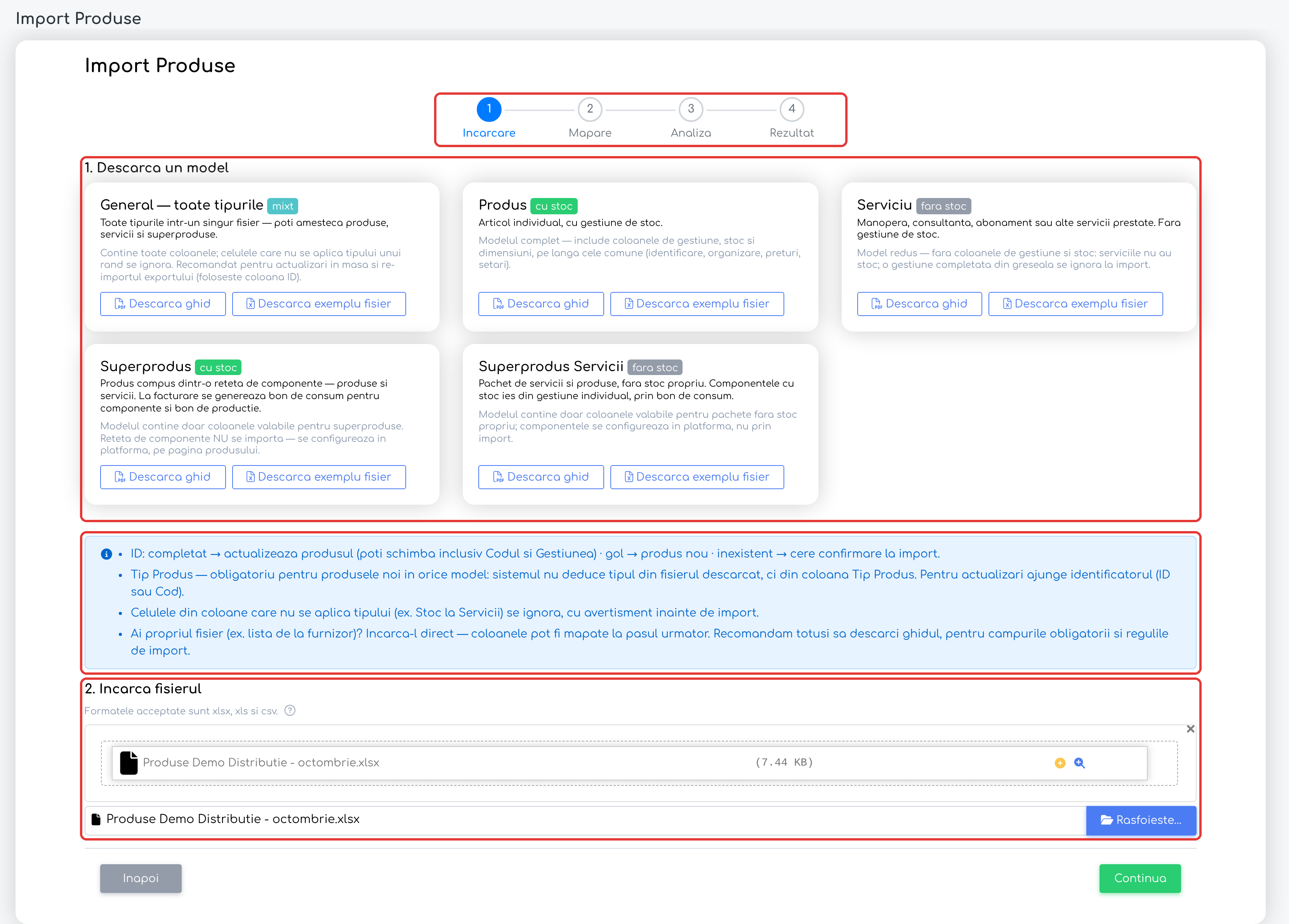Download guide for General toate tipurile
This screenshot has height=924, width=1289.
[x=163, y=304]
